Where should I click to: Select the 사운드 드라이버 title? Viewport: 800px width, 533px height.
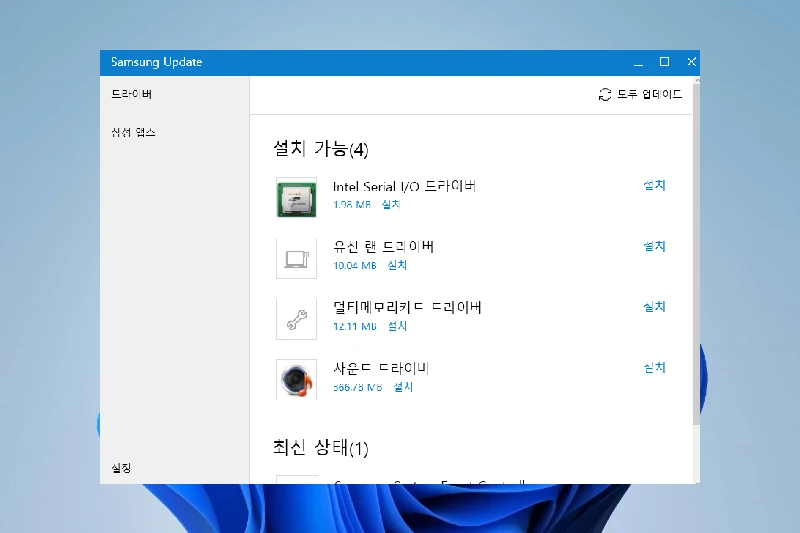pyautogui.click(x=381, y=368)
